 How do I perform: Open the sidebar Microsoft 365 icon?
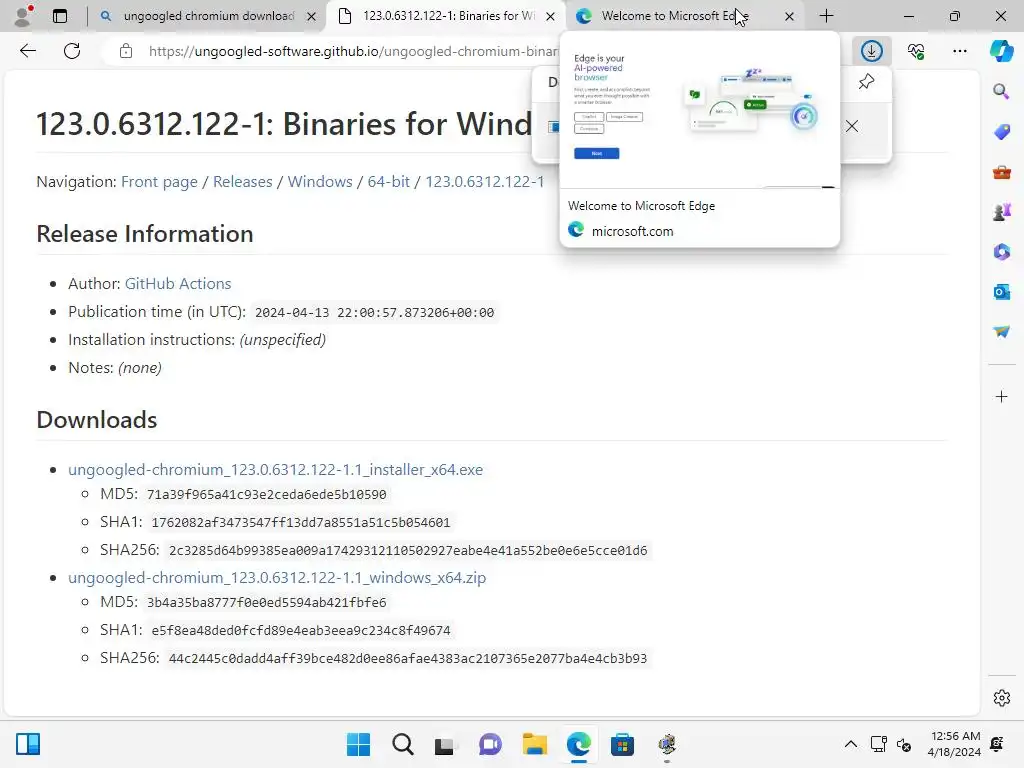[x=1001, y=251]
